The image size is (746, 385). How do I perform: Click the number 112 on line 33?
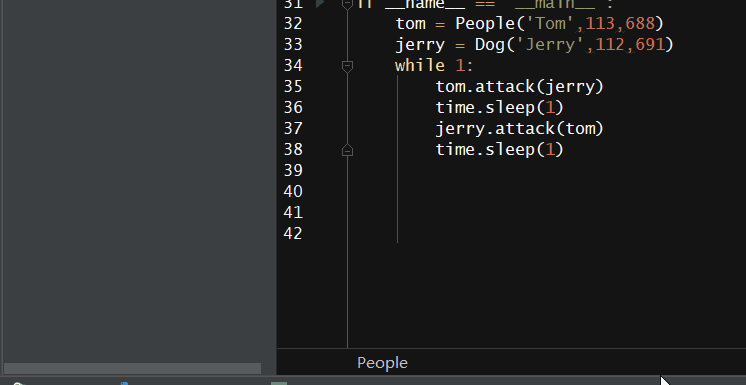pos(610,44)
